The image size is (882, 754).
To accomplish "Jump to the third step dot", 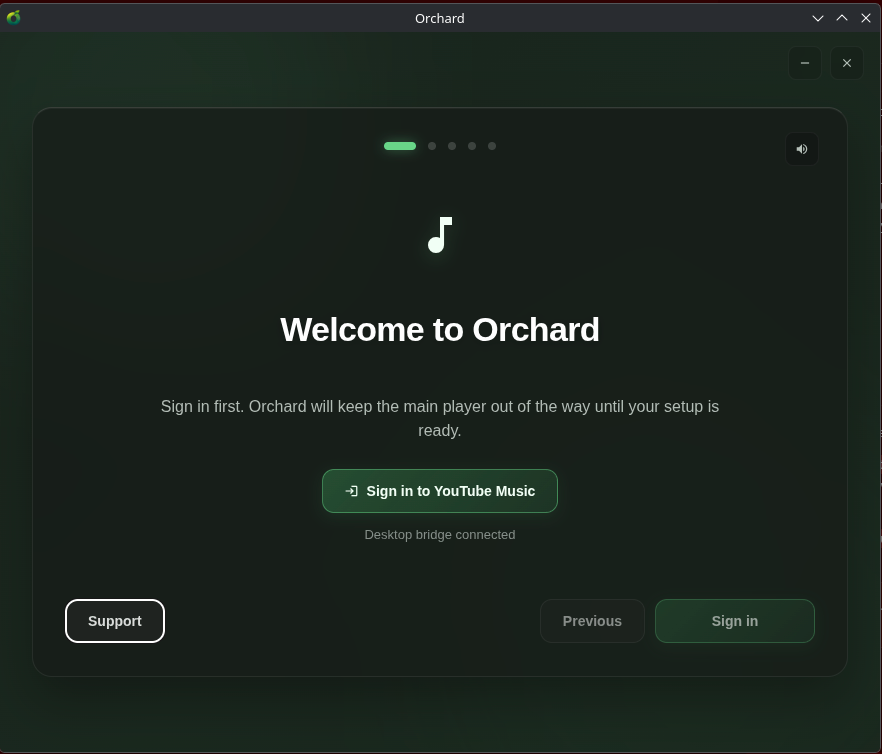I will coord(452,146).
